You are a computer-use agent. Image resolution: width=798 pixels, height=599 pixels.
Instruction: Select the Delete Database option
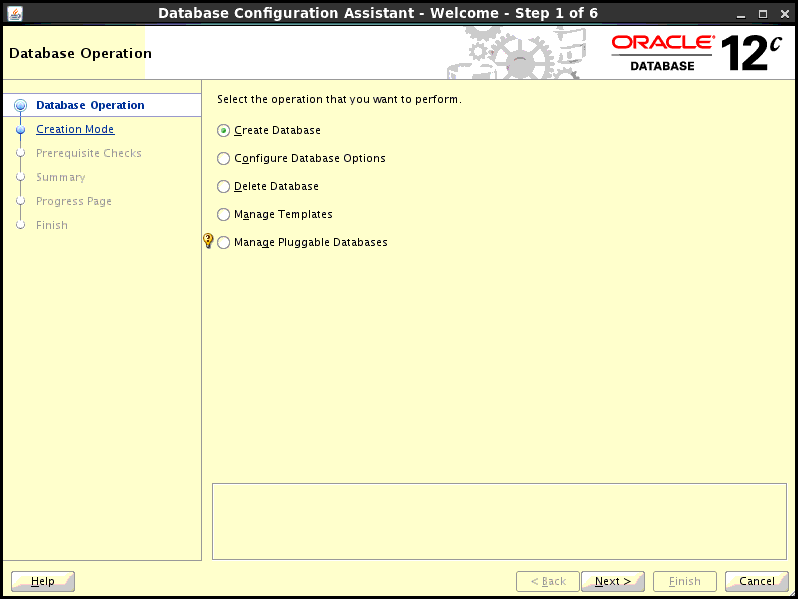223,187
